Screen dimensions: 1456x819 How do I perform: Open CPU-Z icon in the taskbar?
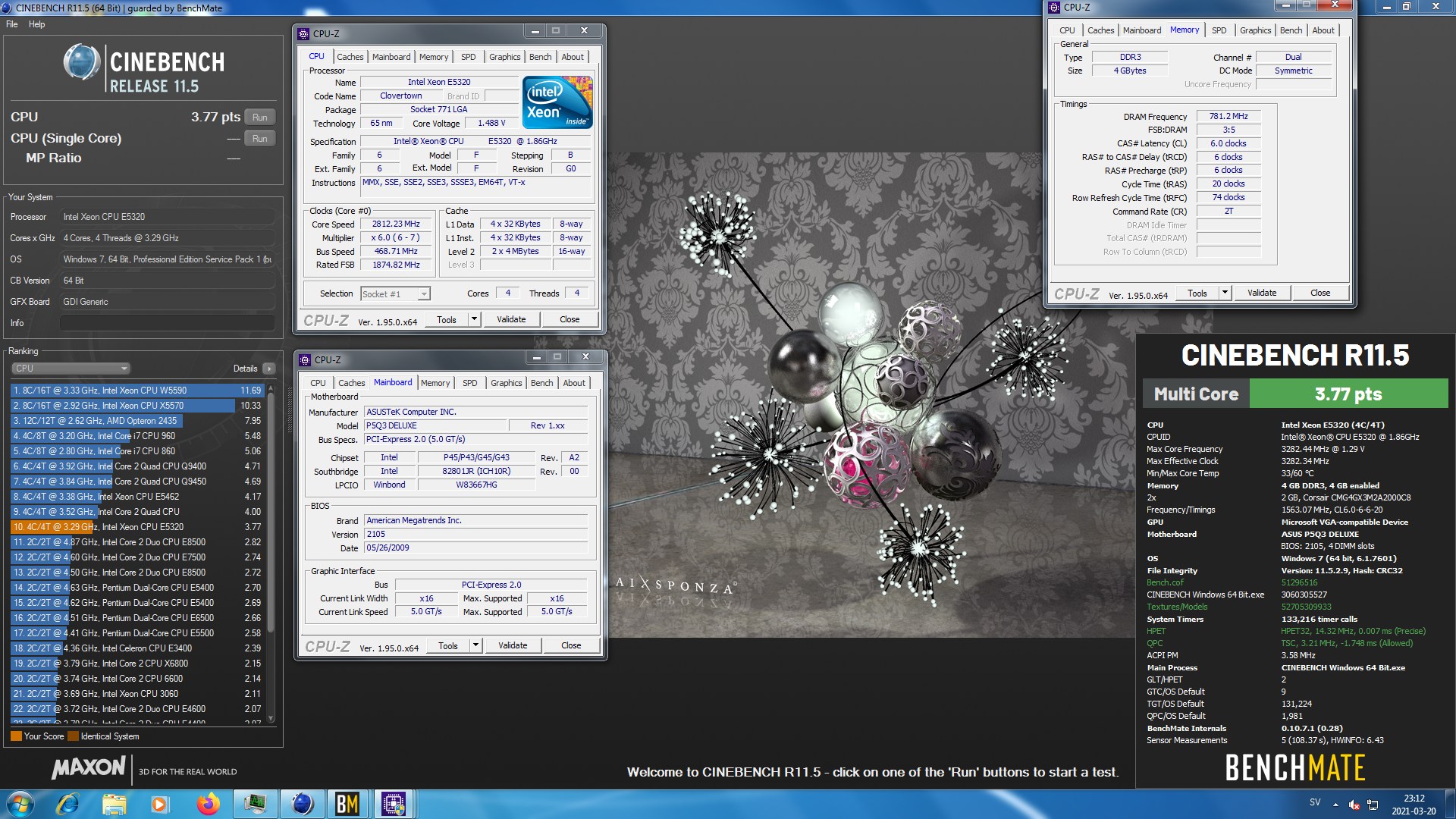[394, 804]
